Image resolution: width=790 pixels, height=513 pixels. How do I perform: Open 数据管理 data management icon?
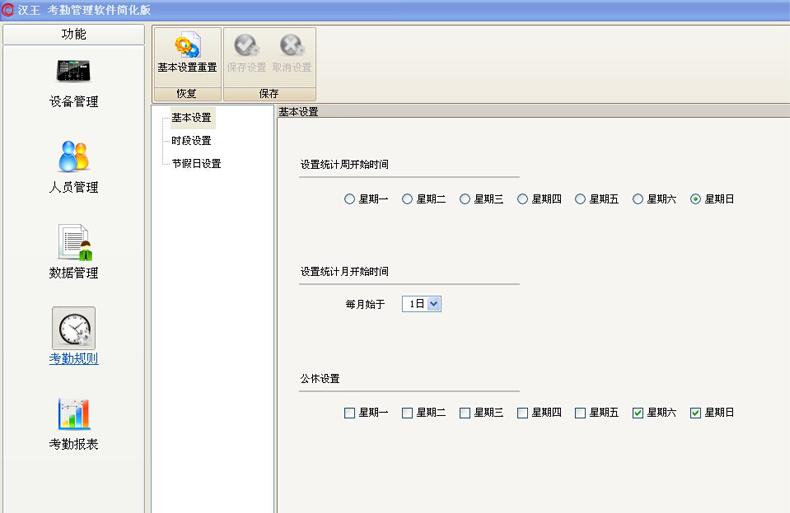pos(73,243)
